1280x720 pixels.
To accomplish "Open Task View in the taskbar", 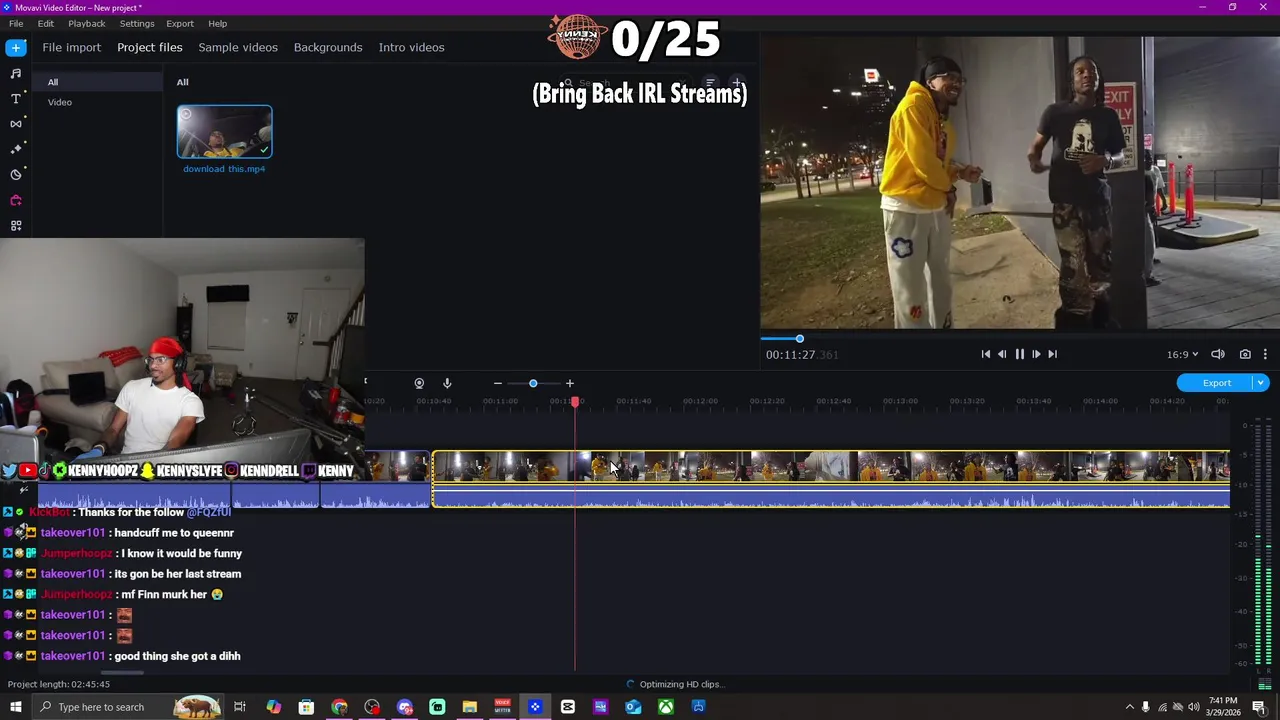I will 240,707.
